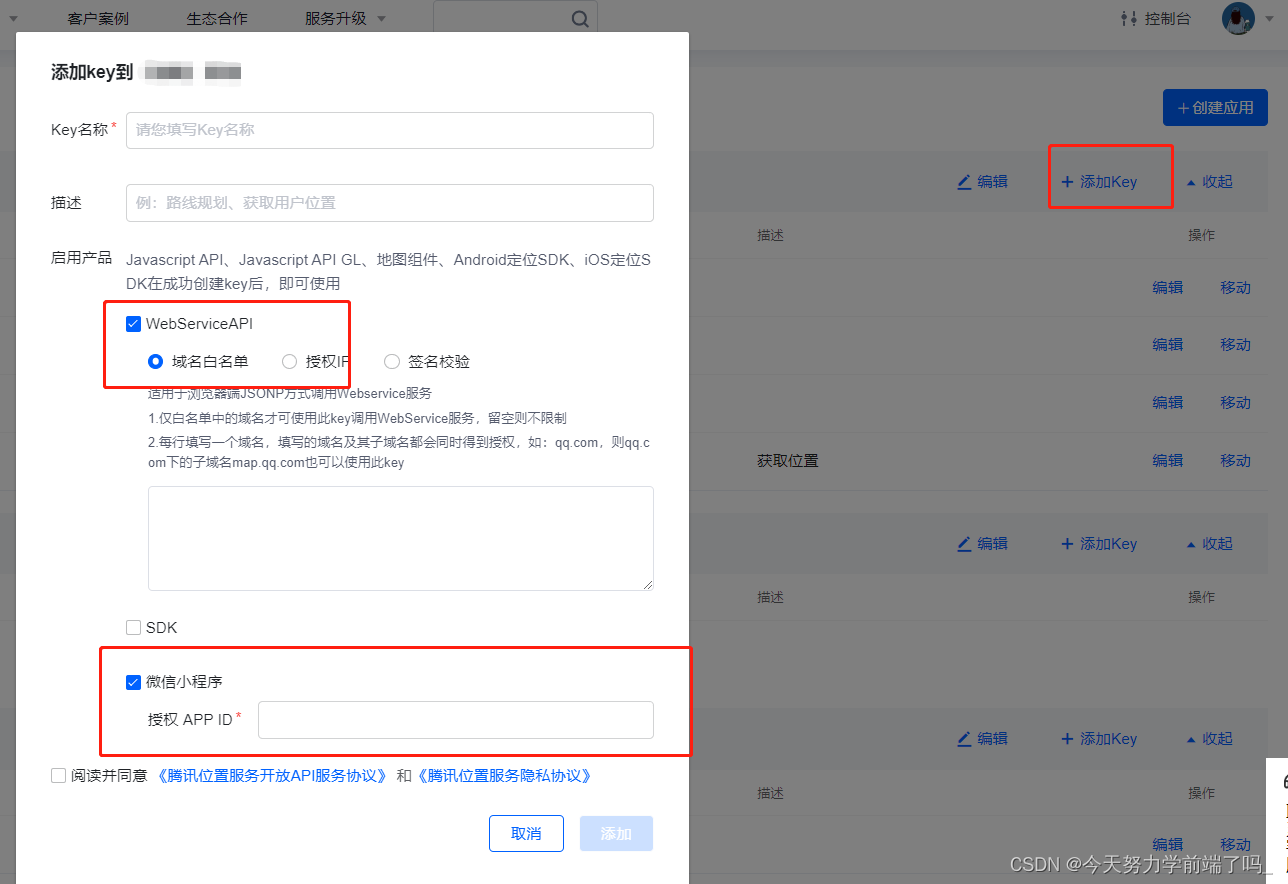Open 《腾讯位置服务隐私协议》 link

pyautogui.click(x=504, y=776)
